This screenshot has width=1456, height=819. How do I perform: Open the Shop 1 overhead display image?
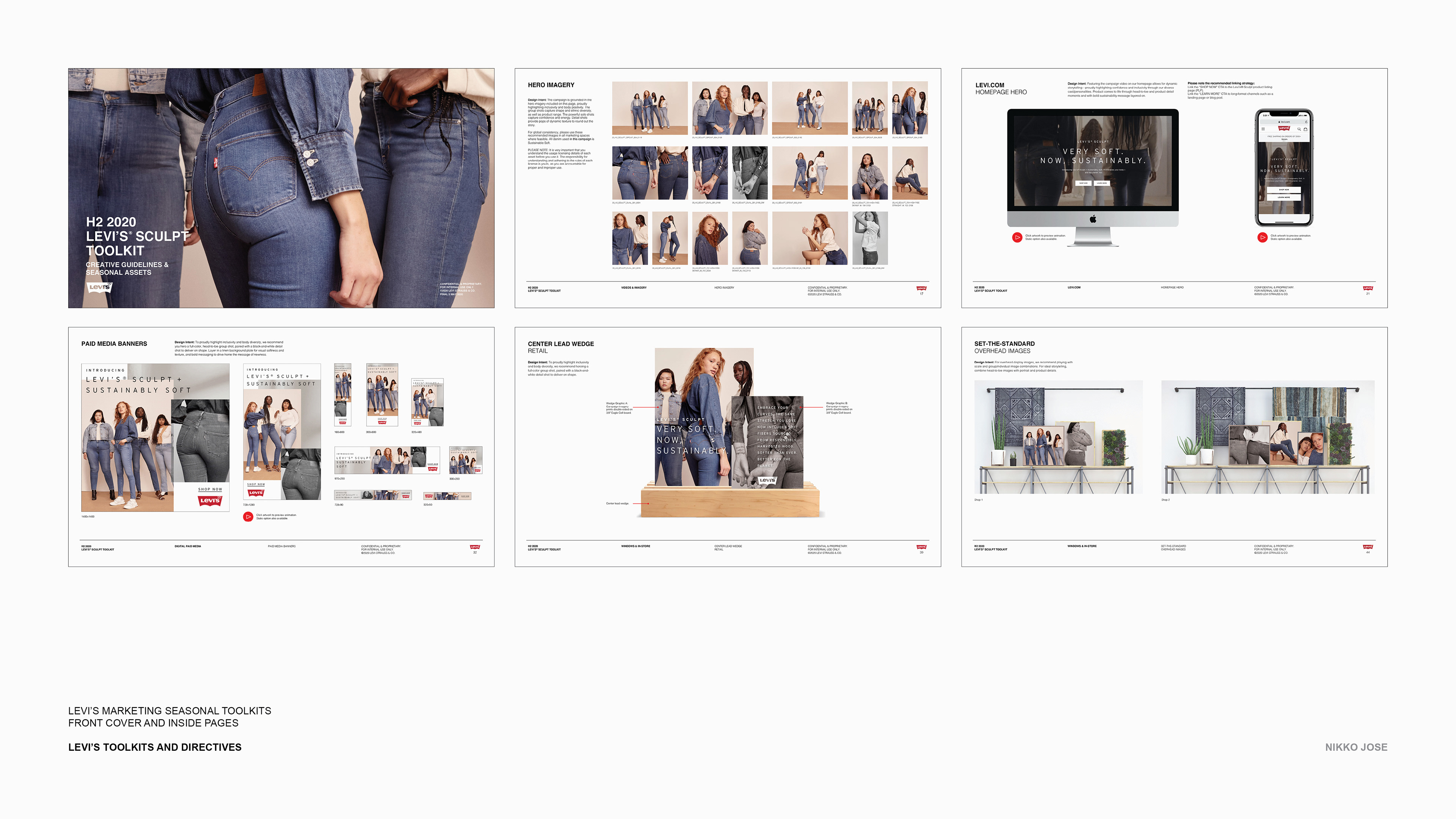(x=1058, y=437)
